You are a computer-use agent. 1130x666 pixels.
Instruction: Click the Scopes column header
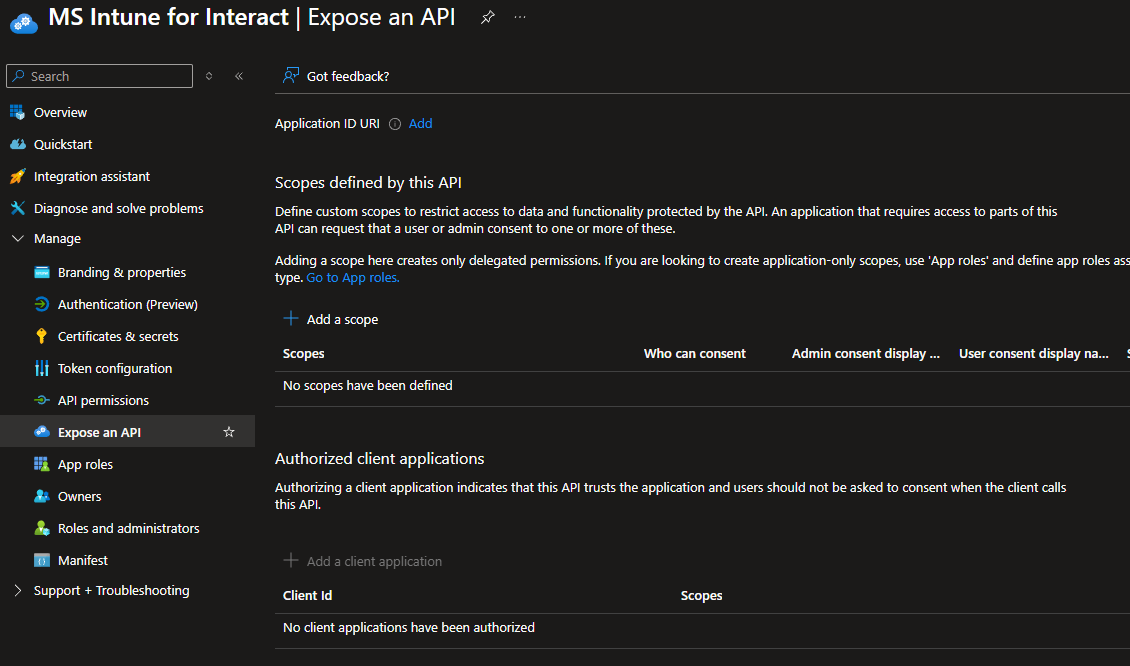(303, 354)
